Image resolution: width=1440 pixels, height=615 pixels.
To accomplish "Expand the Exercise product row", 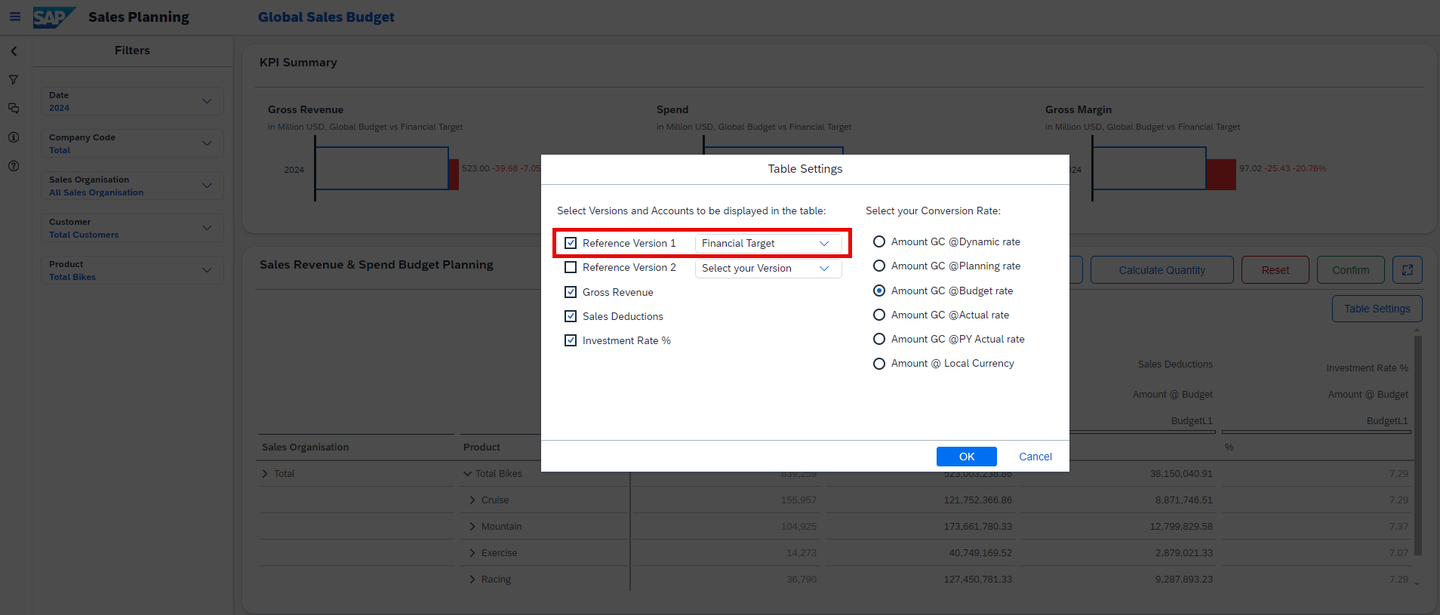I will point(473,553).
